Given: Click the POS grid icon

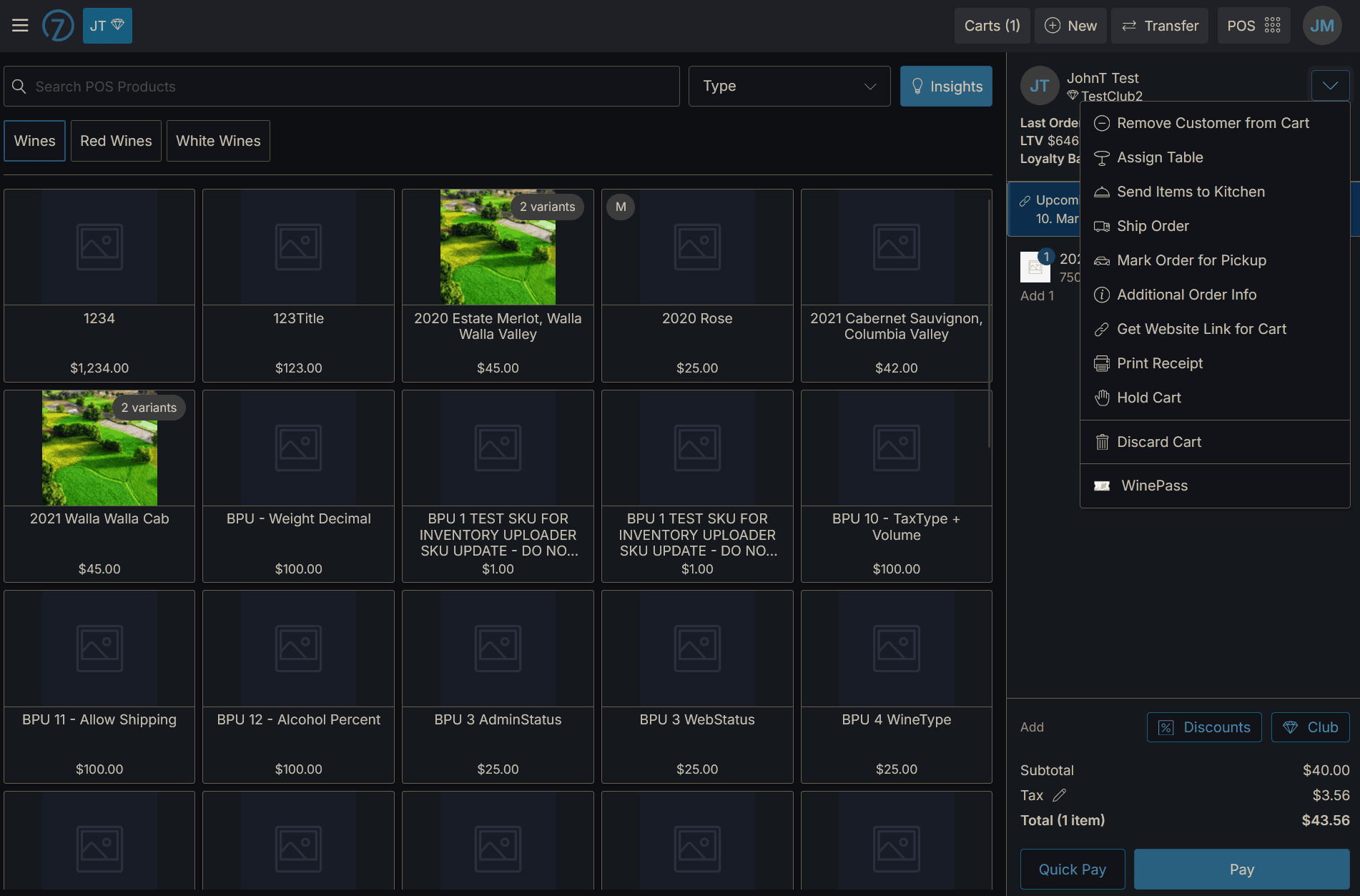Looking at the screenshot, I should tap(1272, 25).
